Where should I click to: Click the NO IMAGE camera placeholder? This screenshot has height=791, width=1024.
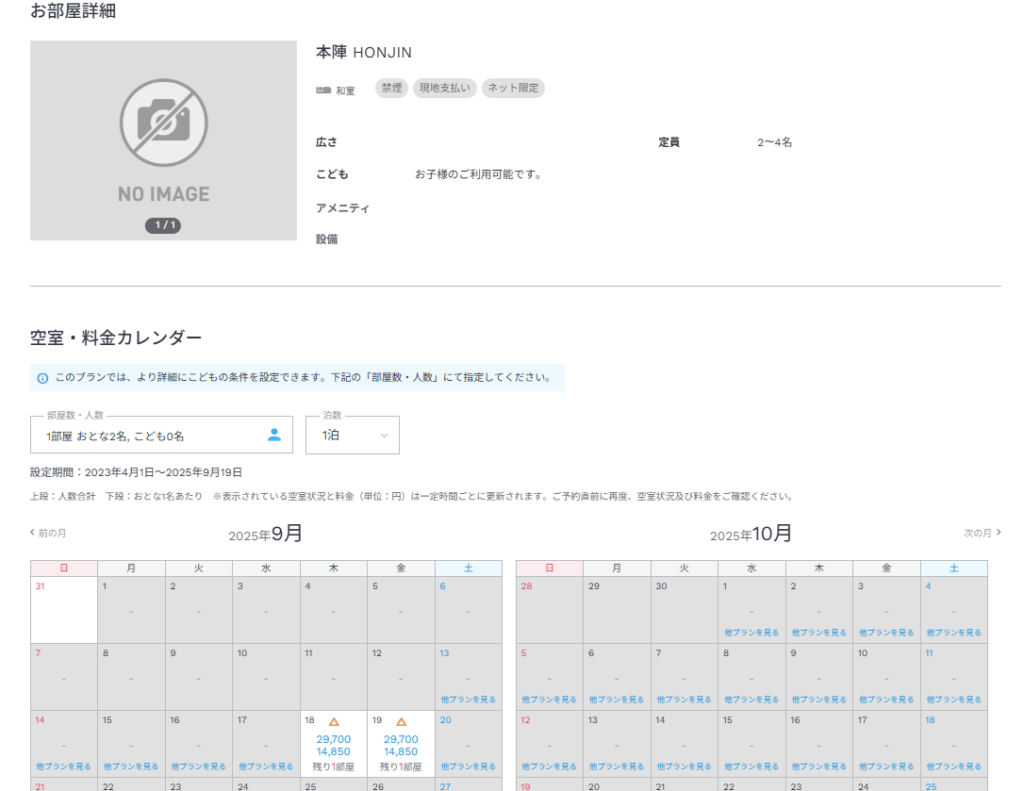(x=163, y=140)
